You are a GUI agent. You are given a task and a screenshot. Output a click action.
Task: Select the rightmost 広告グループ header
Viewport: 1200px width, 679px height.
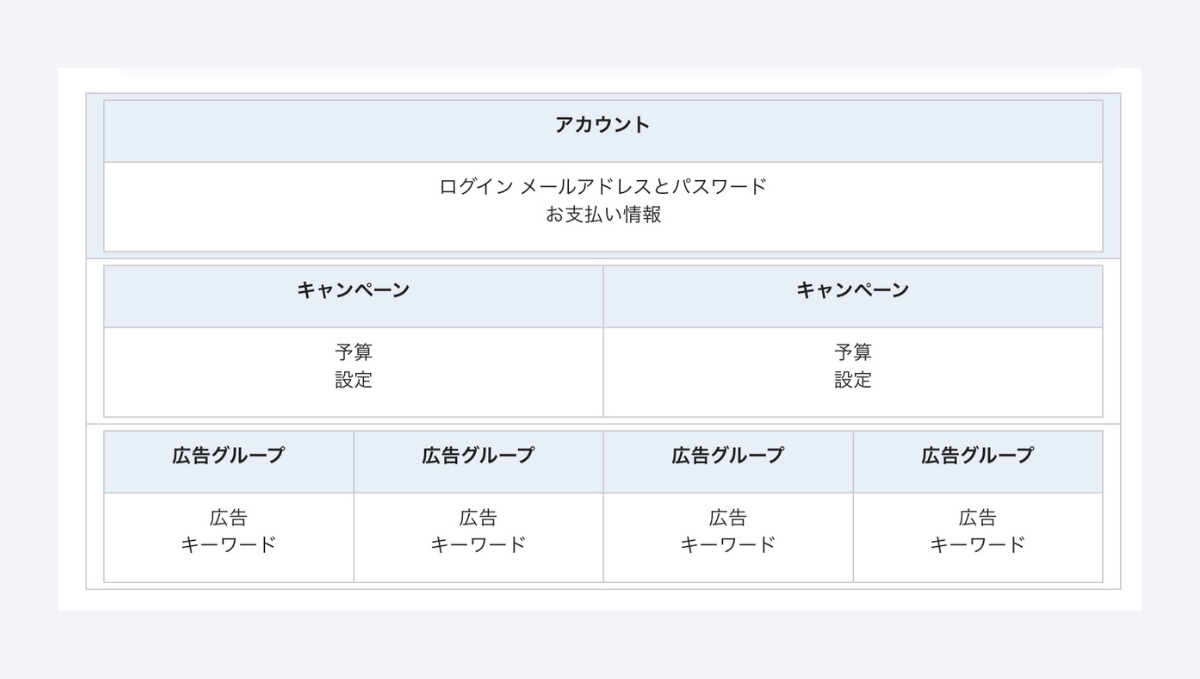point(978,461)
